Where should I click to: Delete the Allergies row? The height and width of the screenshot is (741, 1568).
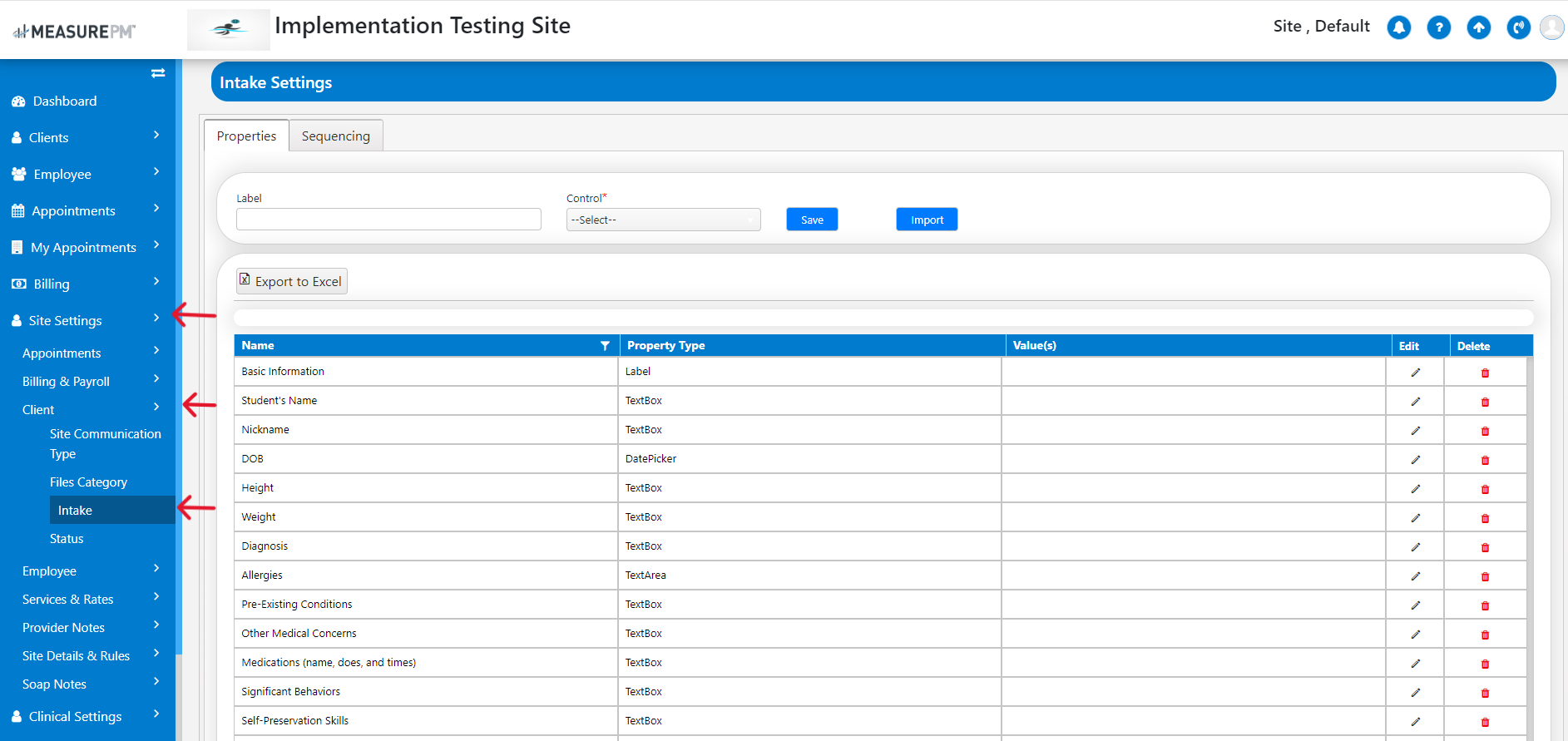pyautogui.click(x=1485, y=576)
